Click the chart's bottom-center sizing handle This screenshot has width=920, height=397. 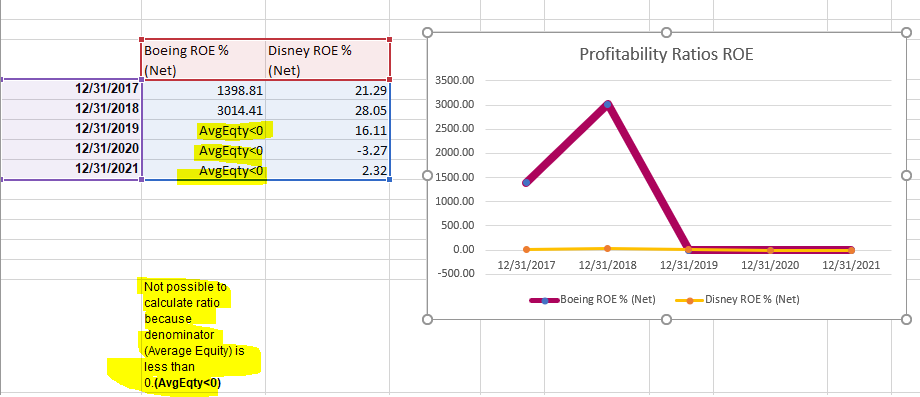(666, 319)
